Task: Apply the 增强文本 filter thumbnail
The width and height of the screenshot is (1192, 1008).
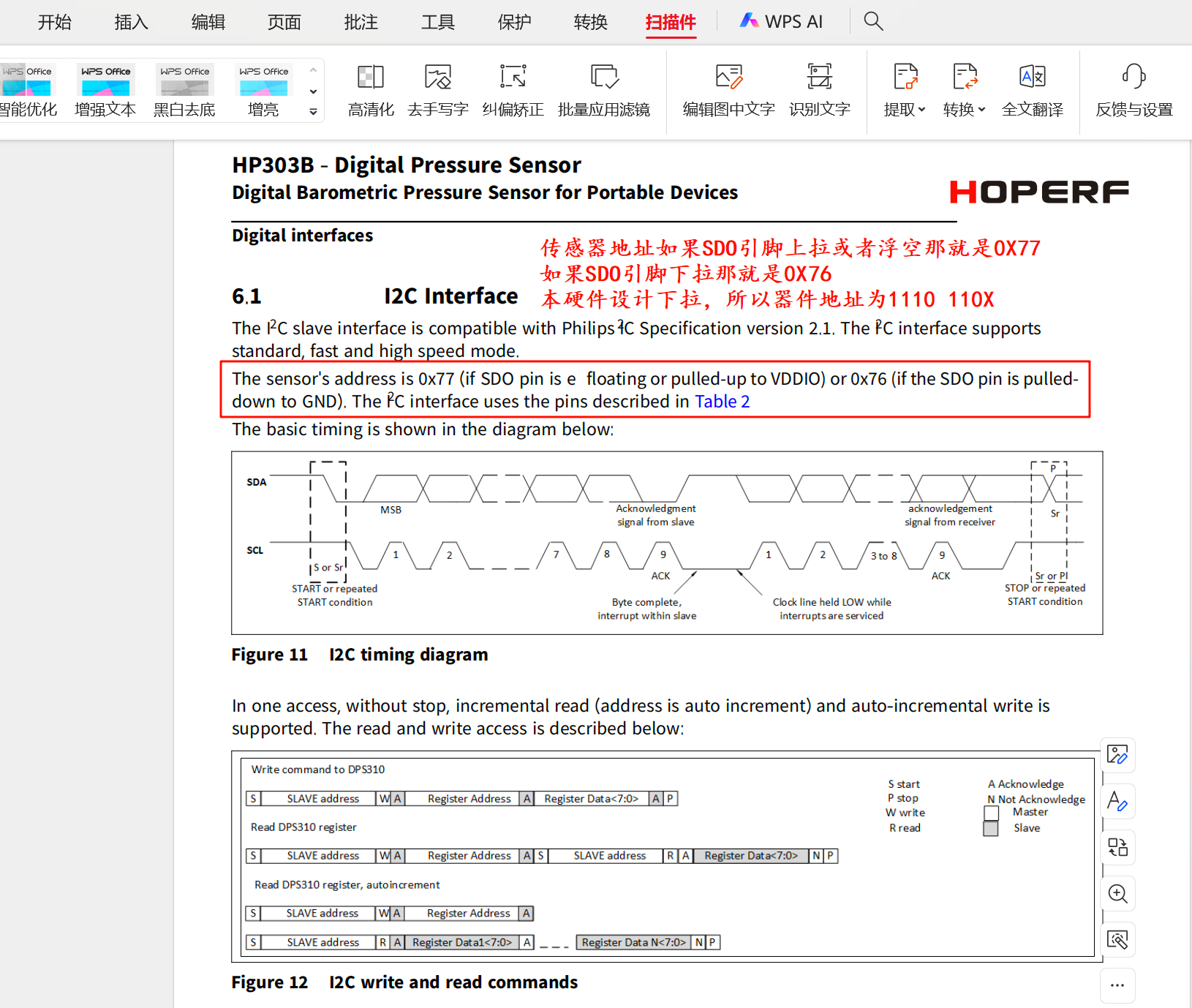Action: coord(105,91)
